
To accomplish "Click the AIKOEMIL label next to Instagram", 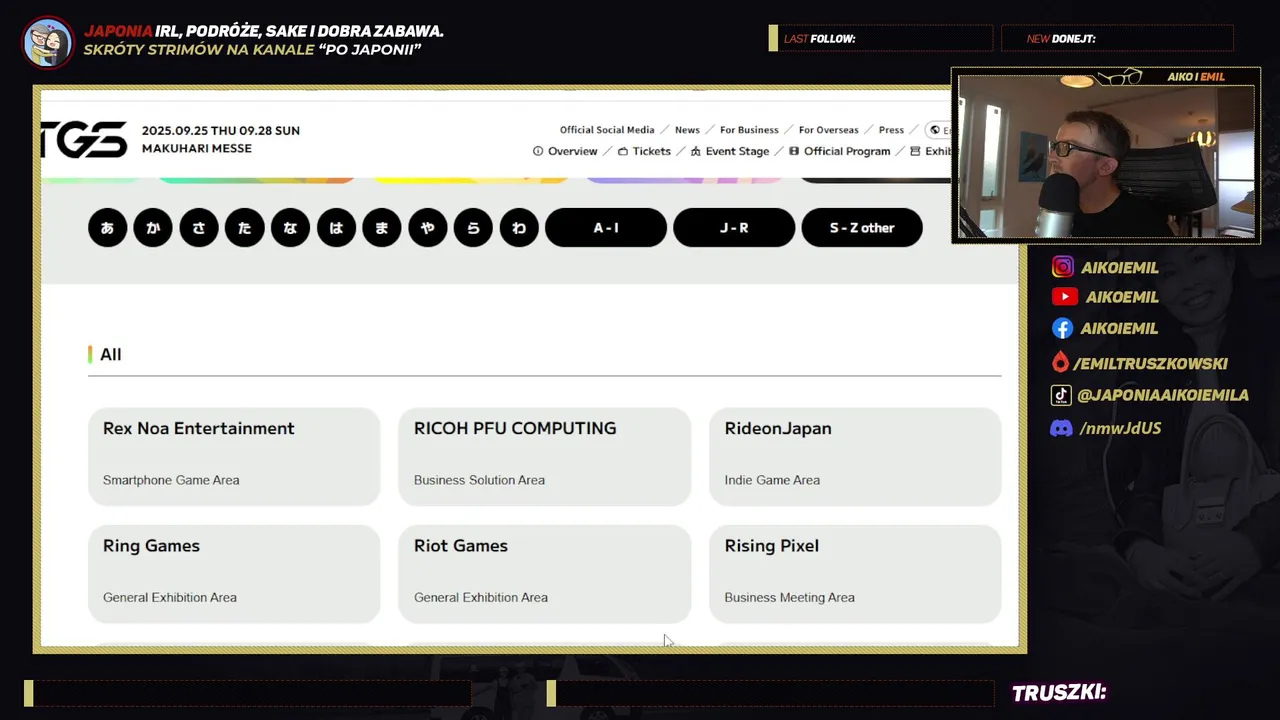I will click(1120, 267).
